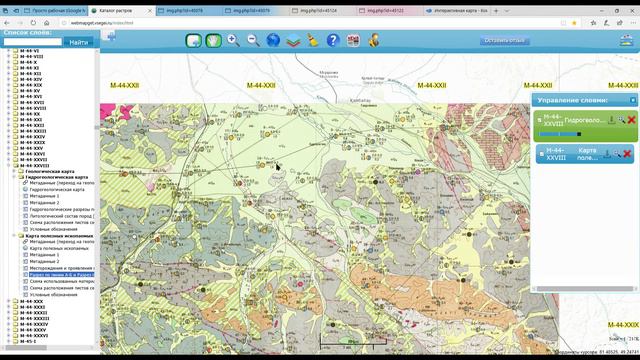Open the user profile person icon
The image size is (640, 360).
(373, 40)
